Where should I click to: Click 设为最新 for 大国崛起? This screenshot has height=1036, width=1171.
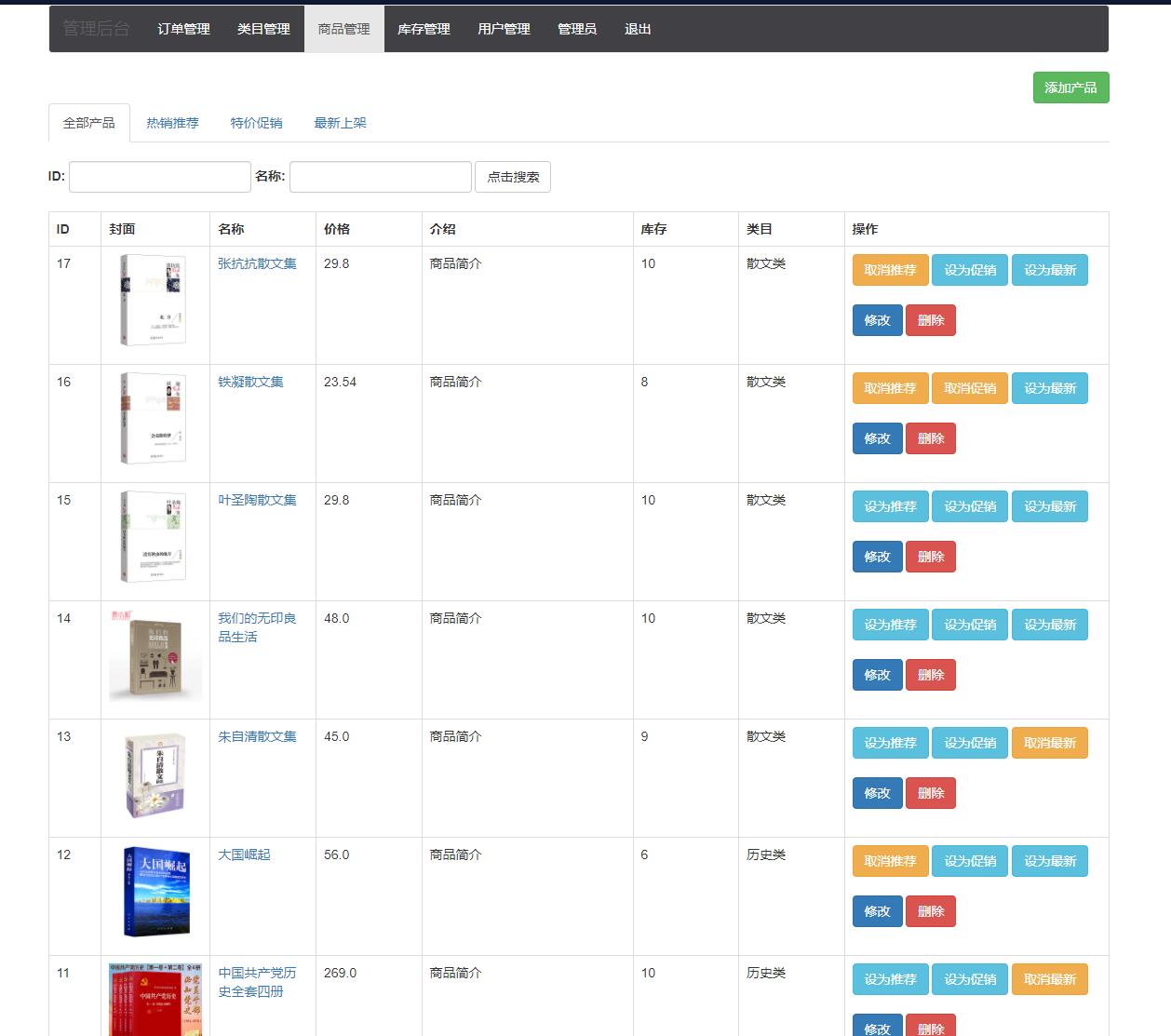[1049, 861]
